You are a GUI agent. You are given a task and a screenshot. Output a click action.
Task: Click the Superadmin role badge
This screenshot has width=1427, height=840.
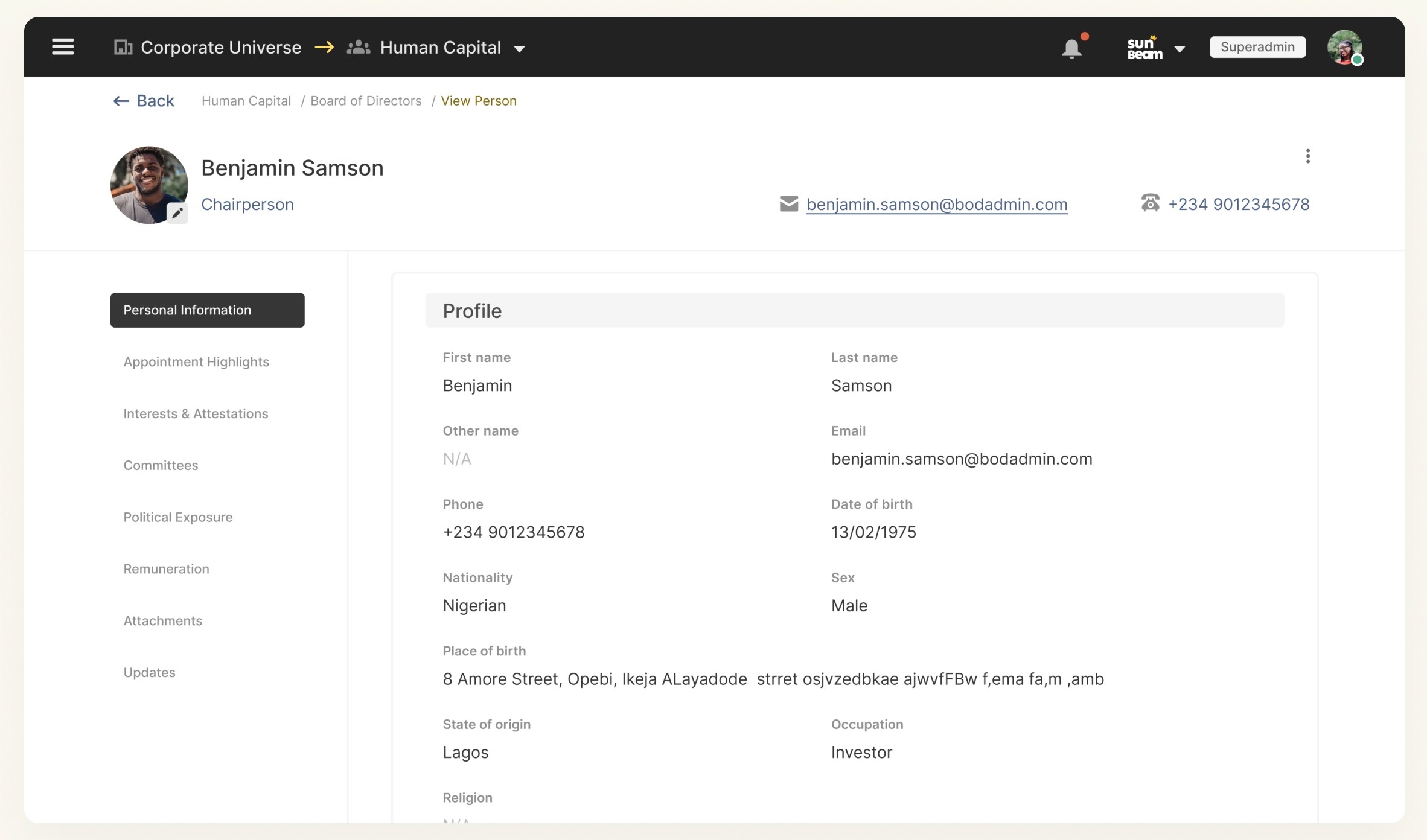1257,47
